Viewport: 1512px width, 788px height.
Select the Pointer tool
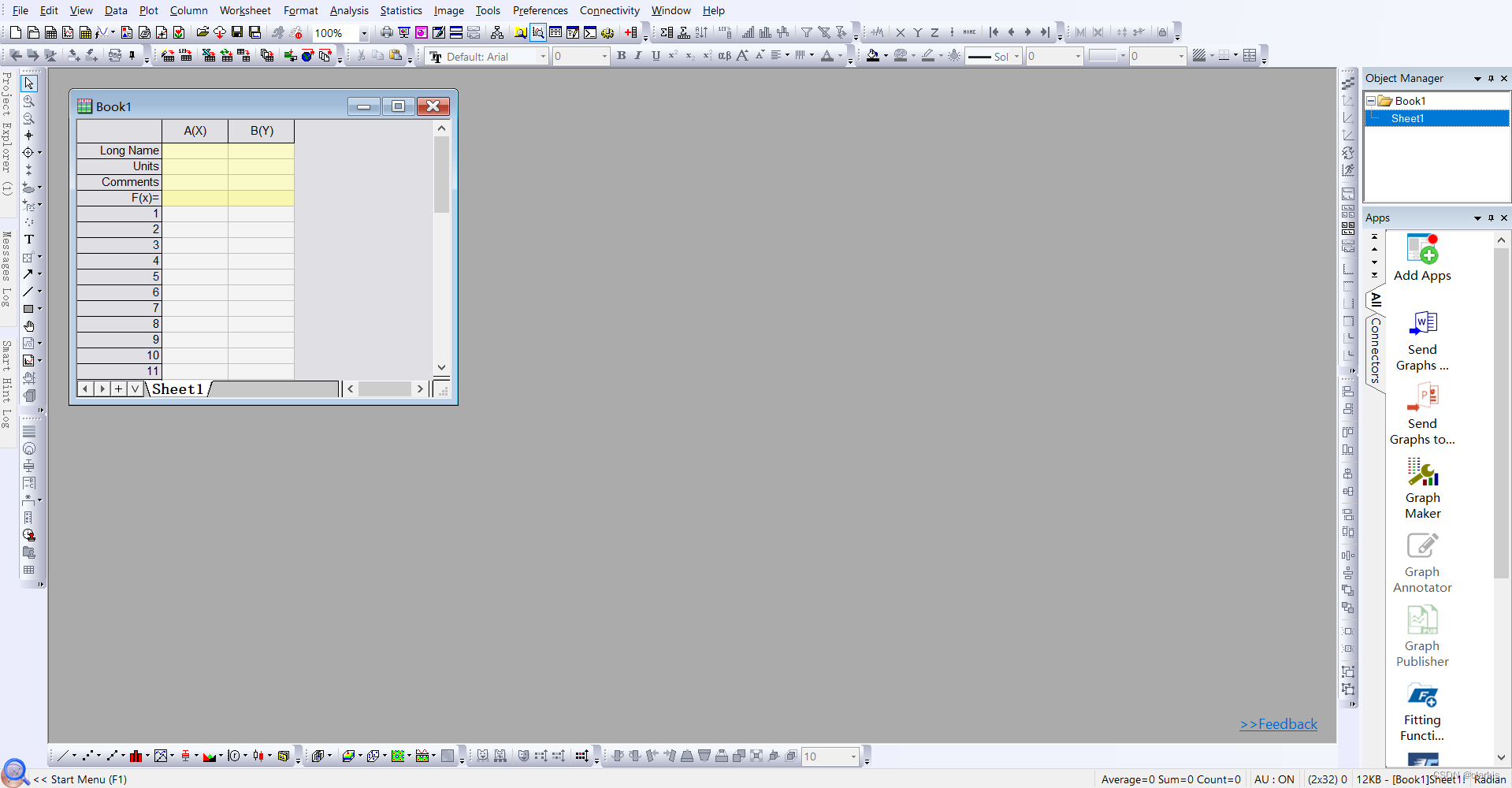click(x=29, y=84)
